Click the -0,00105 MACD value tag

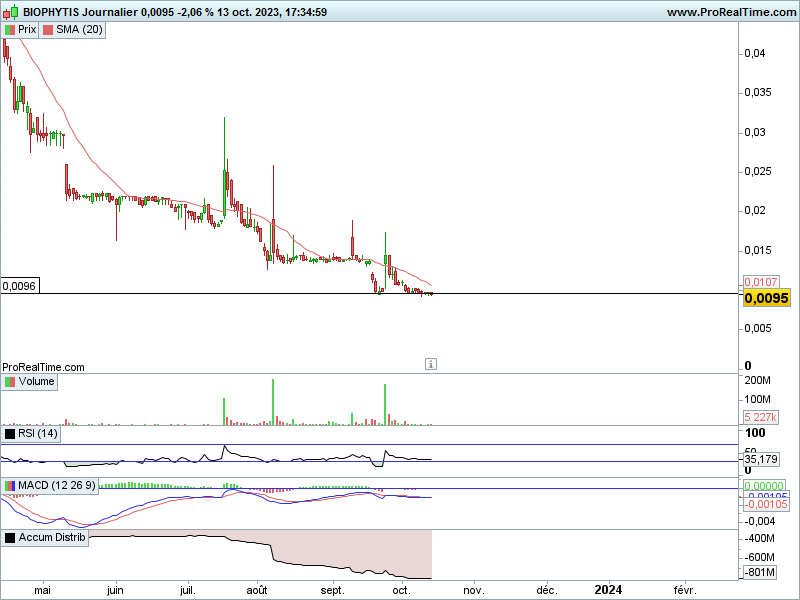click(766, 504)
